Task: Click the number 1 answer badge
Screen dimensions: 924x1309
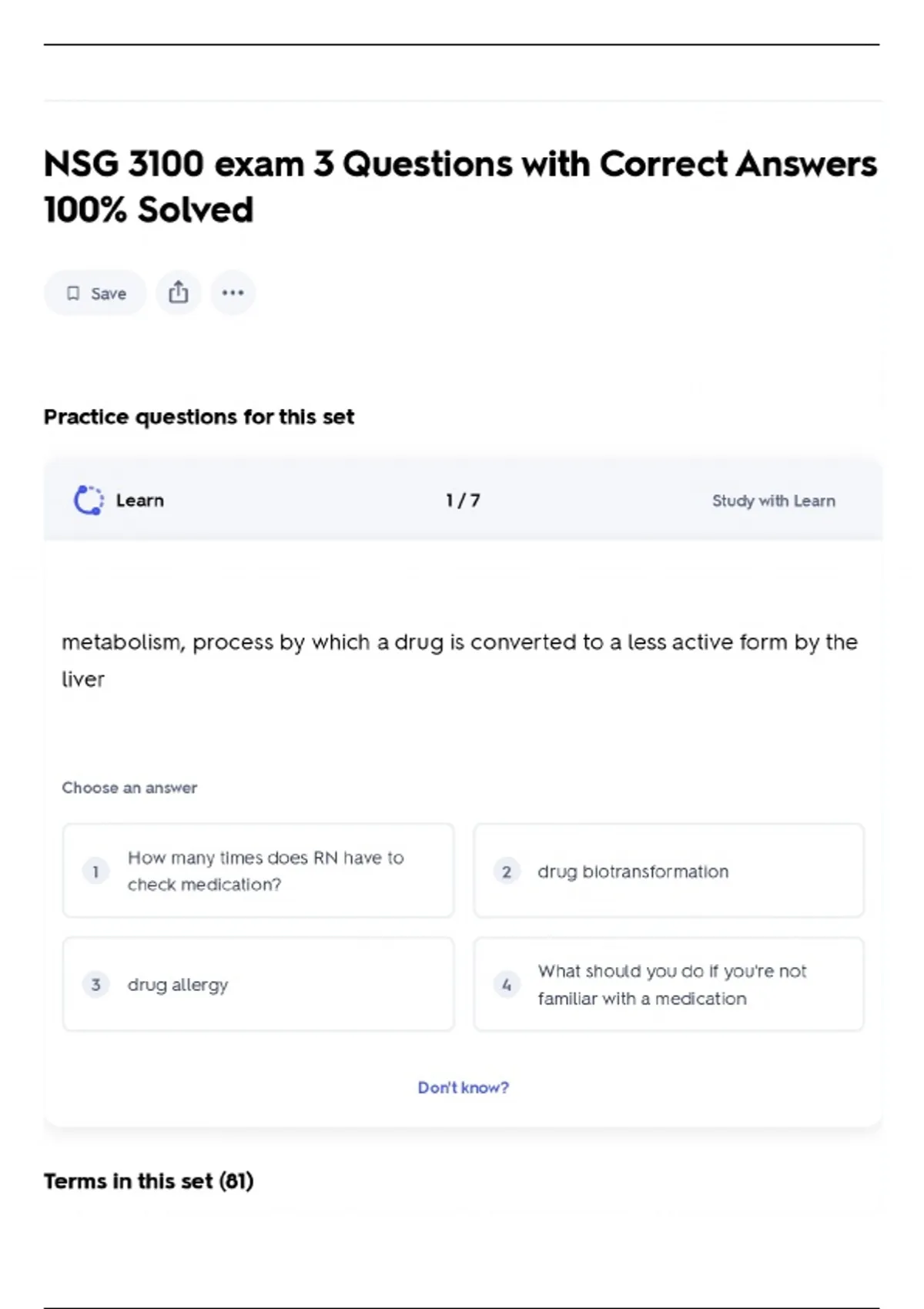Action: pyautogui.click(x=95, y=872)
